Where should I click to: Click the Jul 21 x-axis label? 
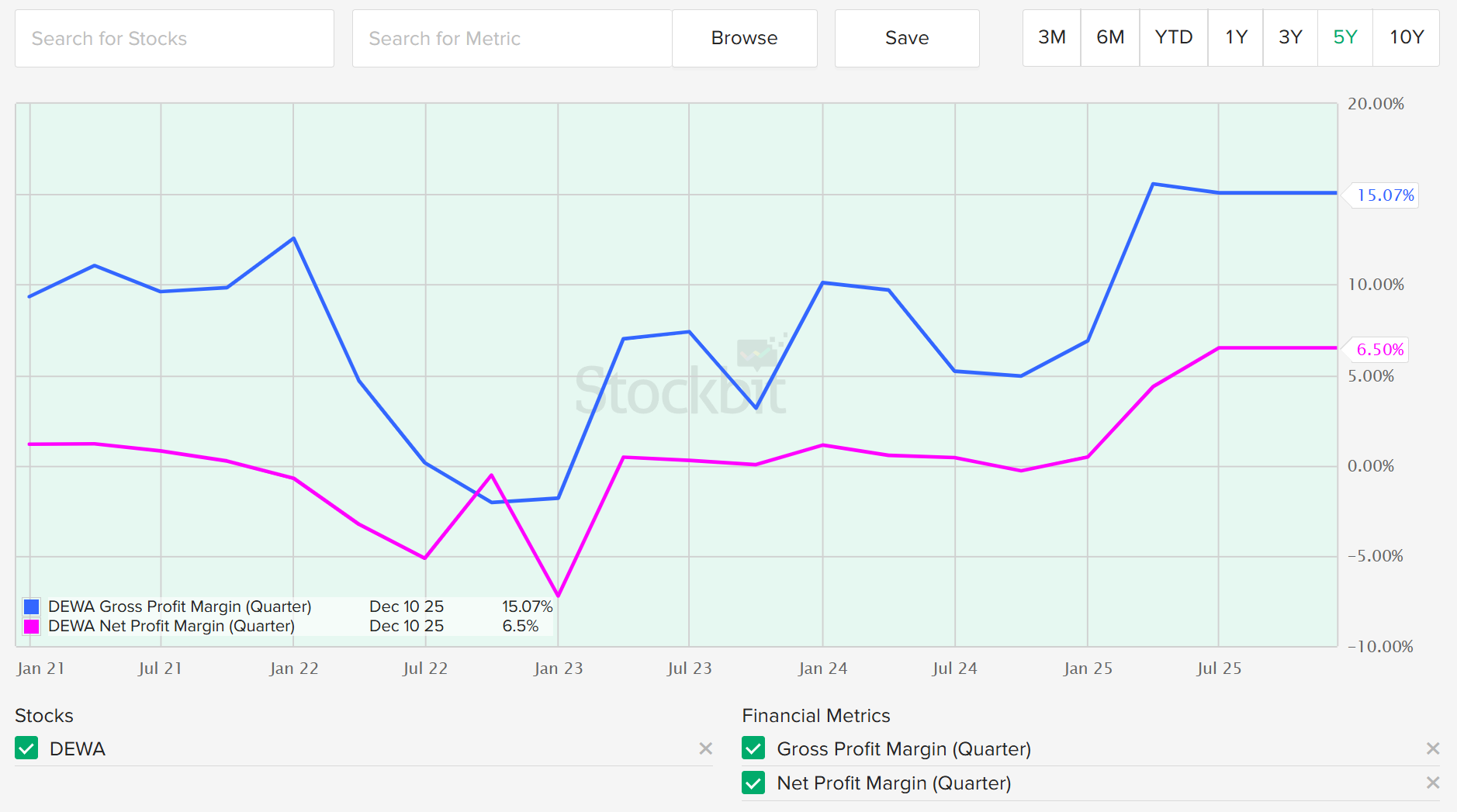tap(160, 669)
